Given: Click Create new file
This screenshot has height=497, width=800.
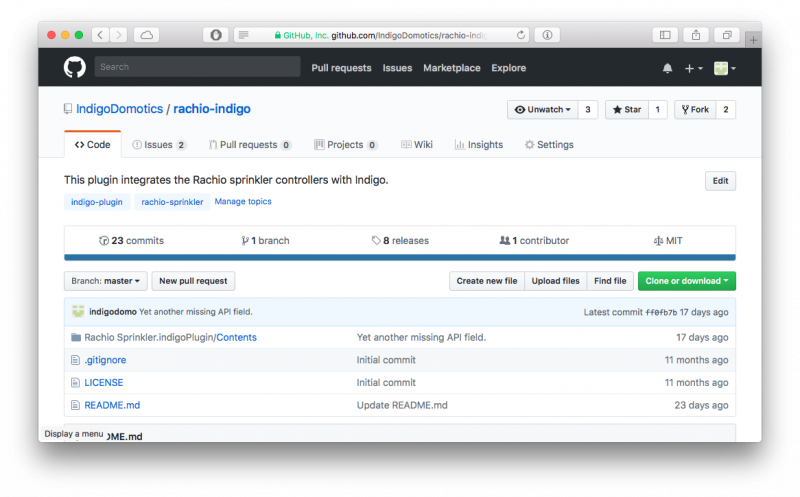Looking at the screenshot, I should click(487, 281).
